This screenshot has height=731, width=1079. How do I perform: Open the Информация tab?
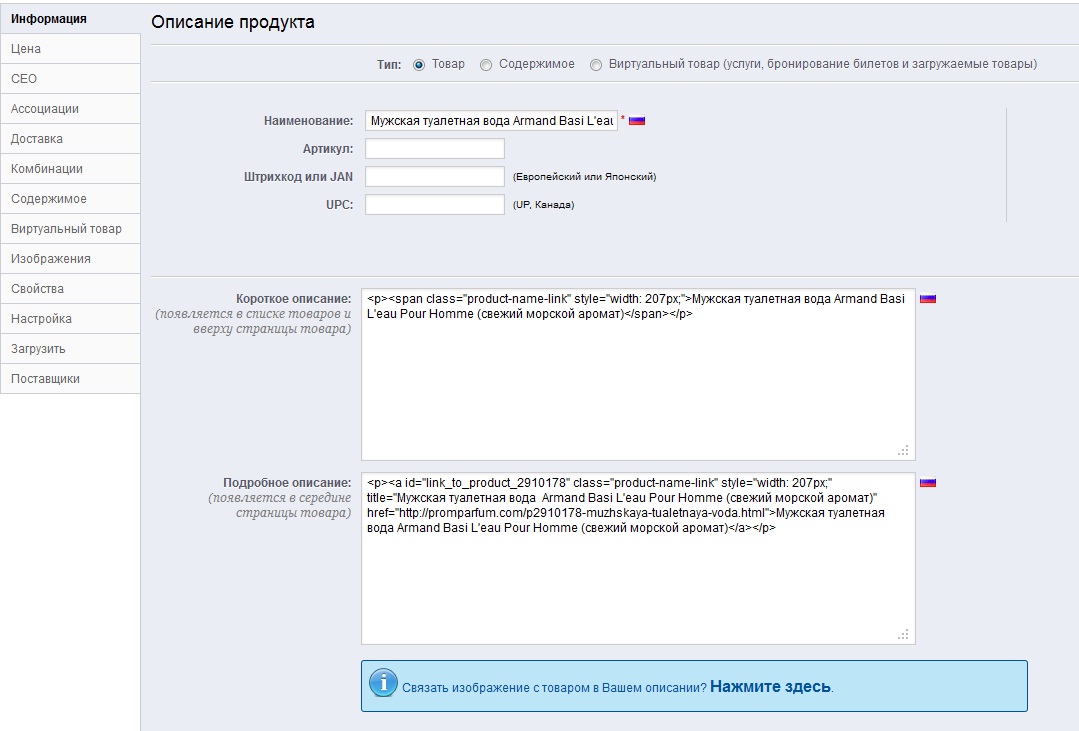[70, 19]
